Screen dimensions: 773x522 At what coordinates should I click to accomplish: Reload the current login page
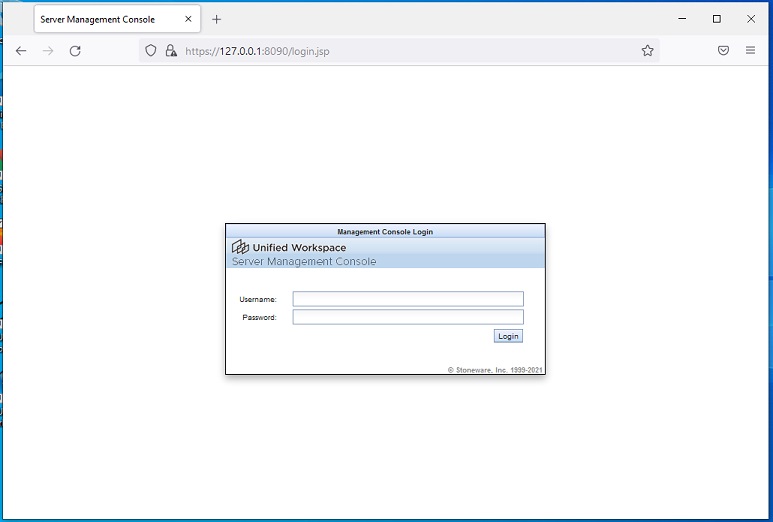click(x=75, y=51)
